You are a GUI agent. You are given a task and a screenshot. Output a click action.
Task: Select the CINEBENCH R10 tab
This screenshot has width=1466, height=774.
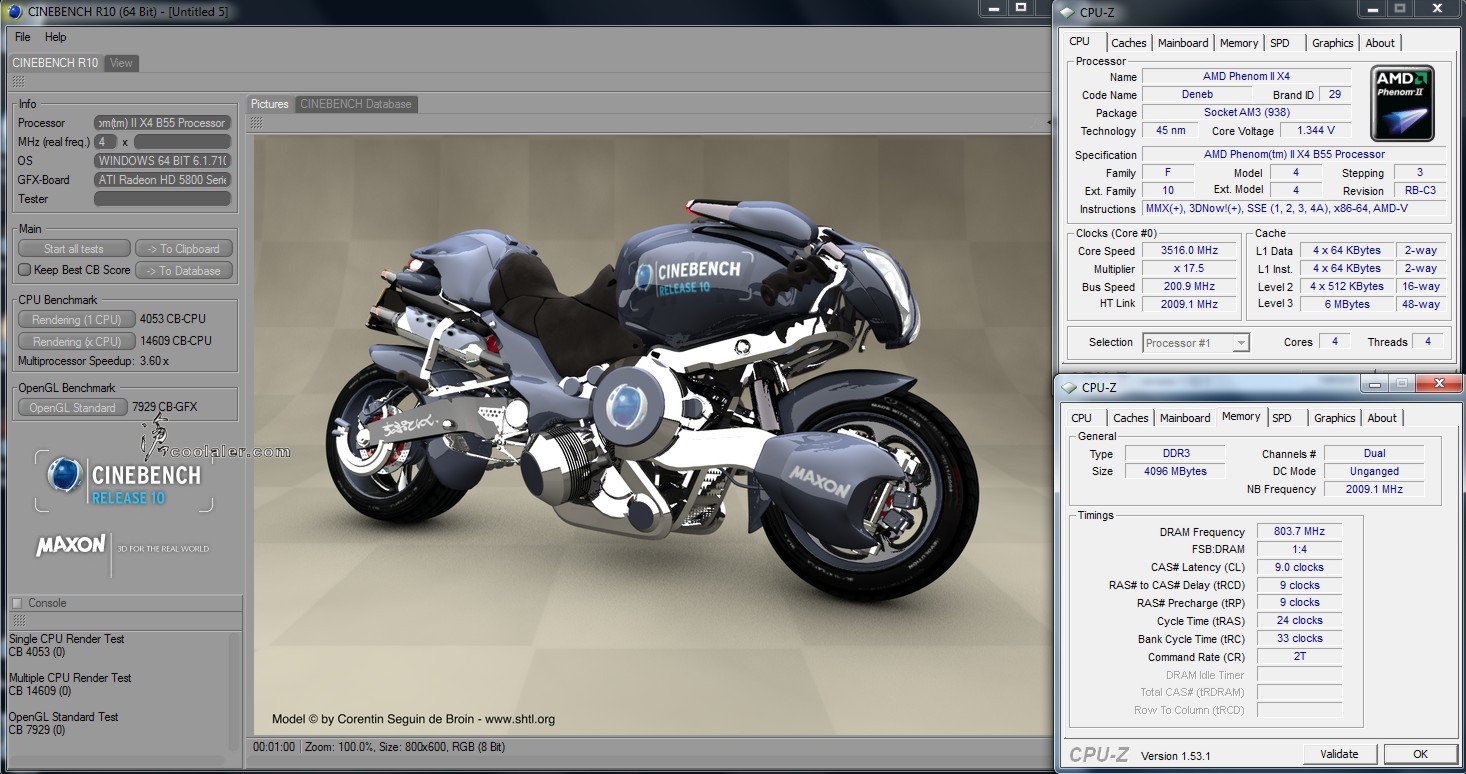click(x=55, y=63)
